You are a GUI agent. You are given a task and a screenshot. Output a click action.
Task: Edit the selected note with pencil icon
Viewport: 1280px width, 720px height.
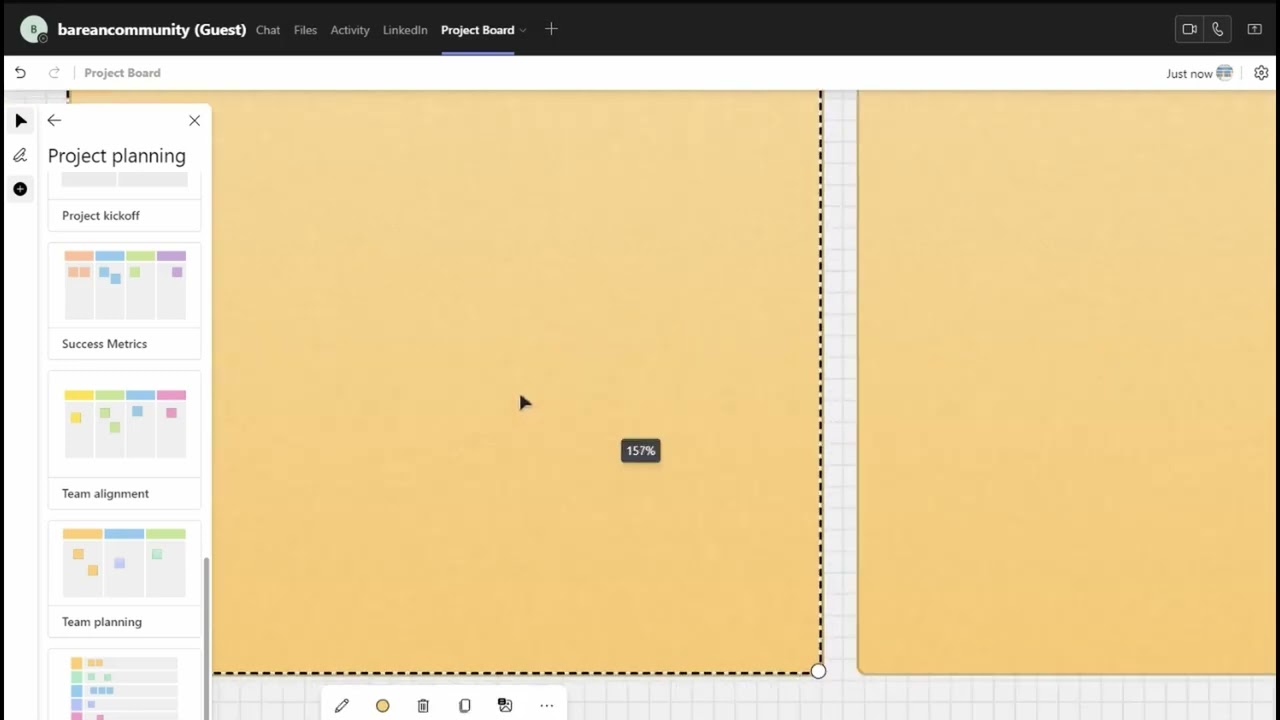tap(341, 706)
